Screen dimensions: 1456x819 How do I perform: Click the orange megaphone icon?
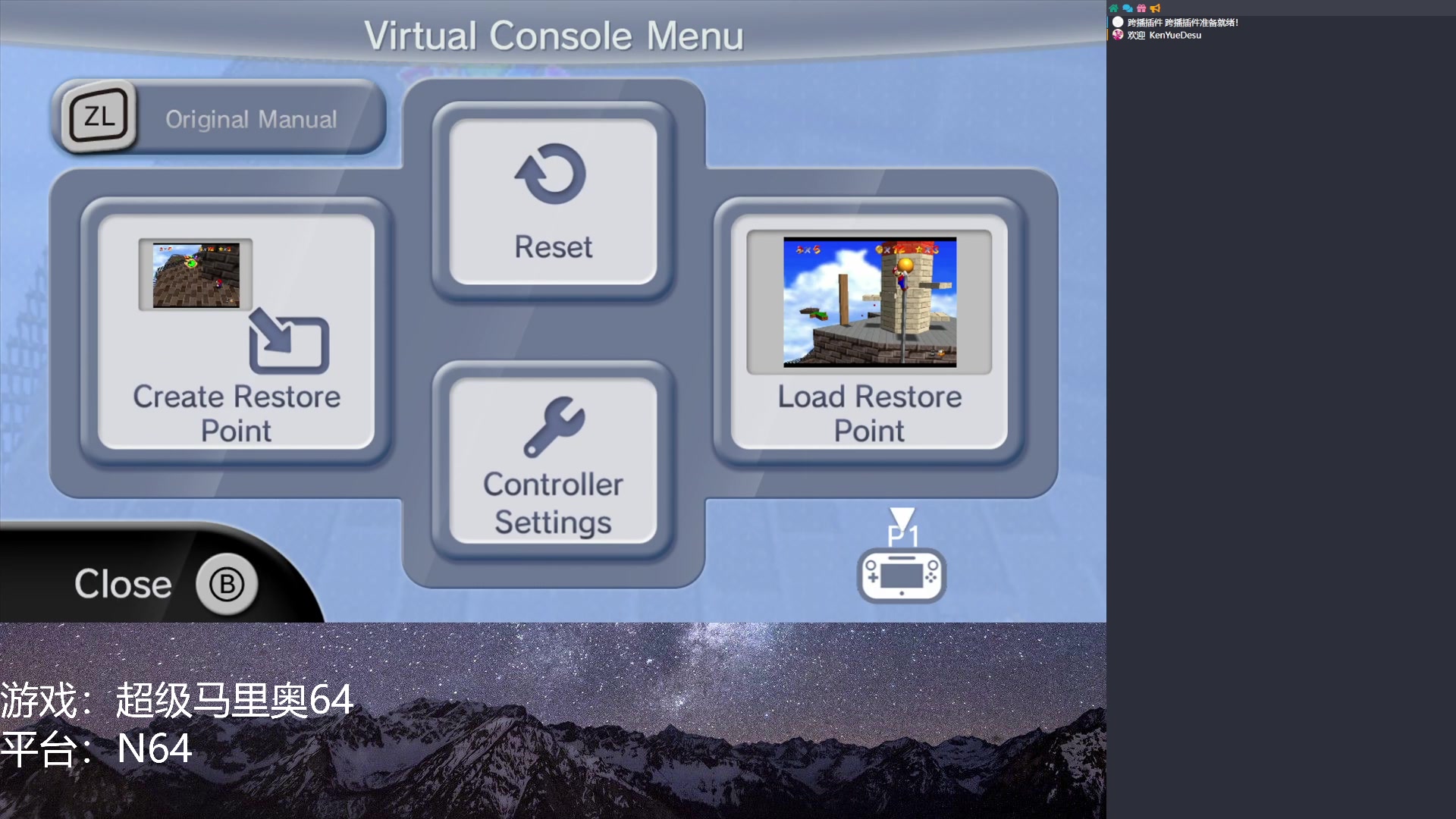click(x=1155, y=8)
